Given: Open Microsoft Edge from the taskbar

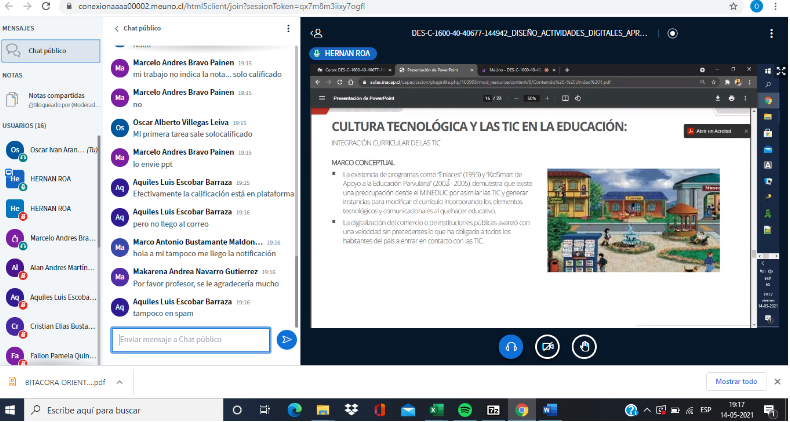Looking at the screenshot, I should tap(295, 410).
